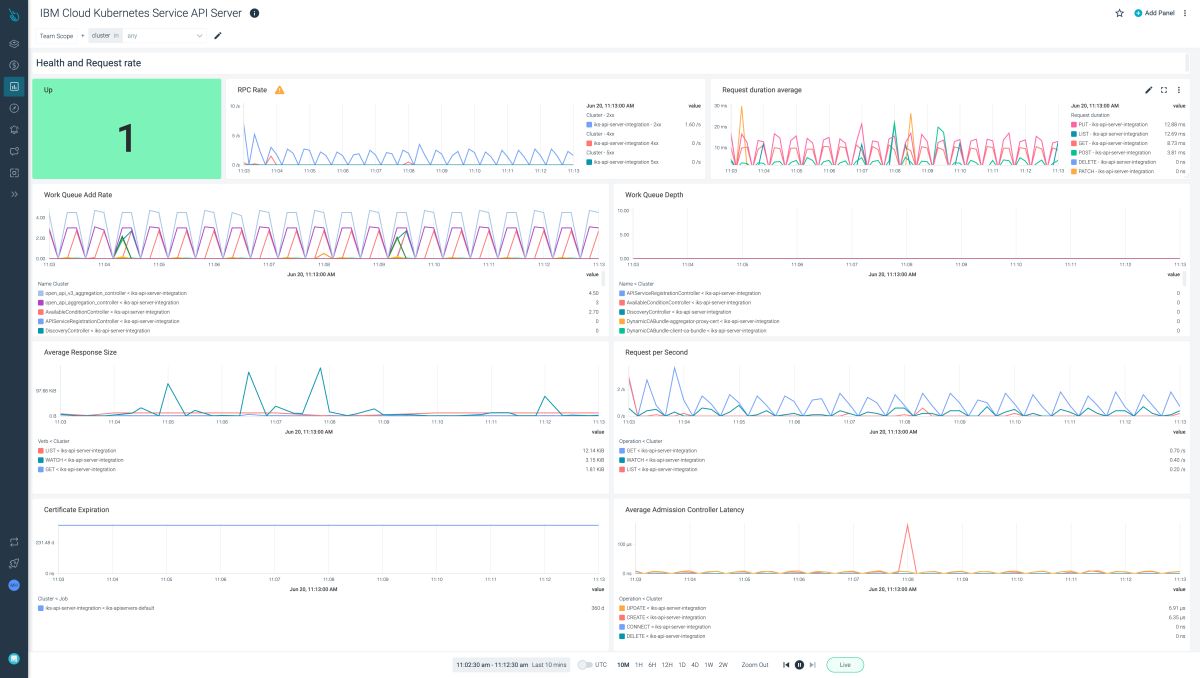
Task: Add a scope filter with the plus icon
Action: [82, 36]
